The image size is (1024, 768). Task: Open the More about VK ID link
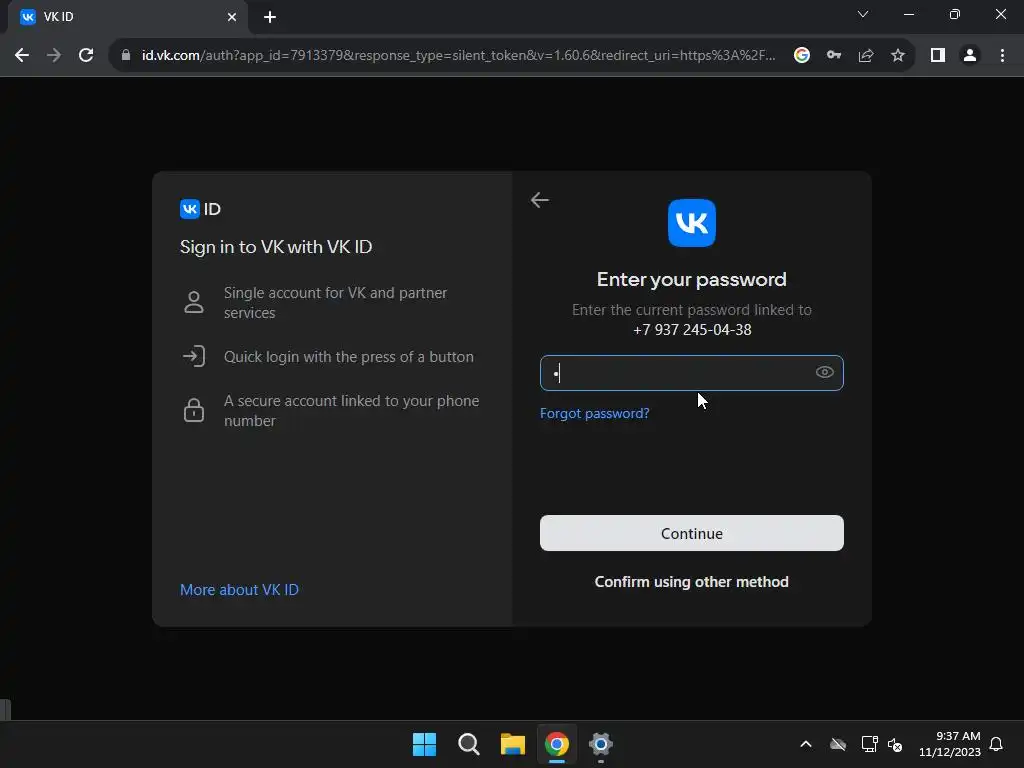[239, 590]
